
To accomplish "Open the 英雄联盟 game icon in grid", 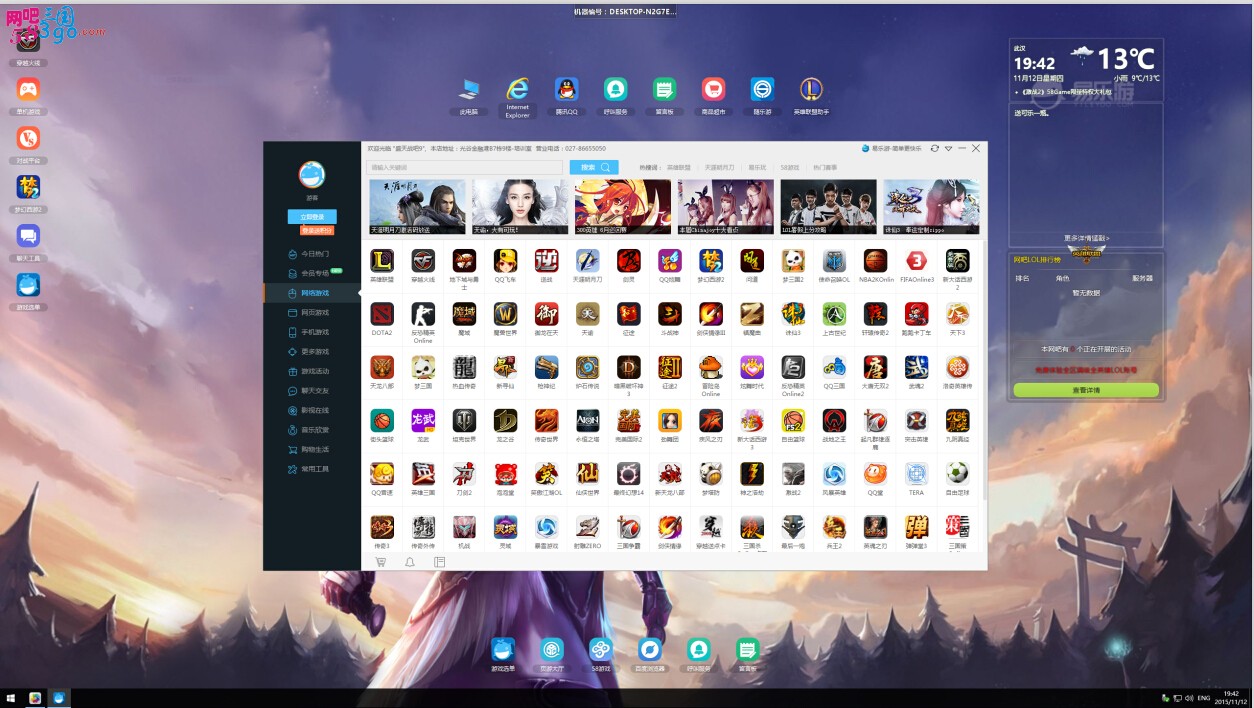I will coord(382,261).
